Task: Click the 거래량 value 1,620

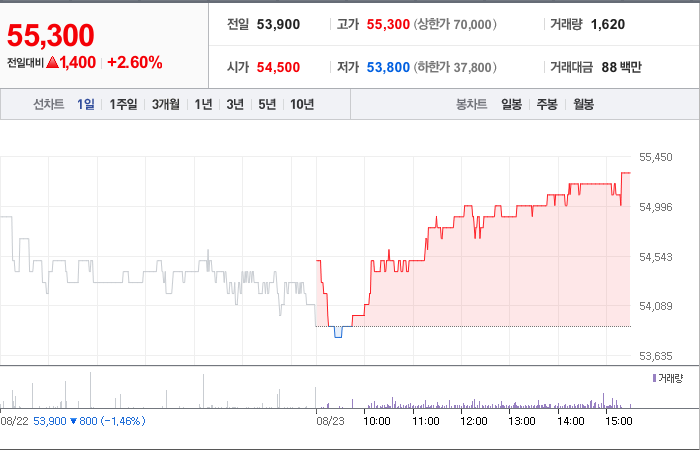Action: (608, 25)
